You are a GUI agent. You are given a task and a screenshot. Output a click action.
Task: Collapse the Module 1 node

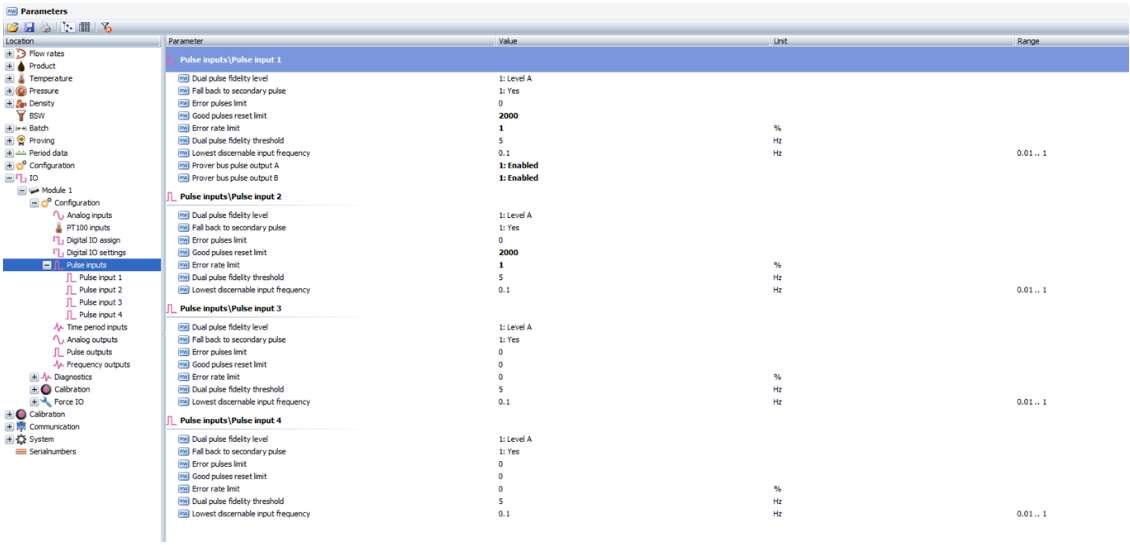pyautogui.click(x=22, y=190)
